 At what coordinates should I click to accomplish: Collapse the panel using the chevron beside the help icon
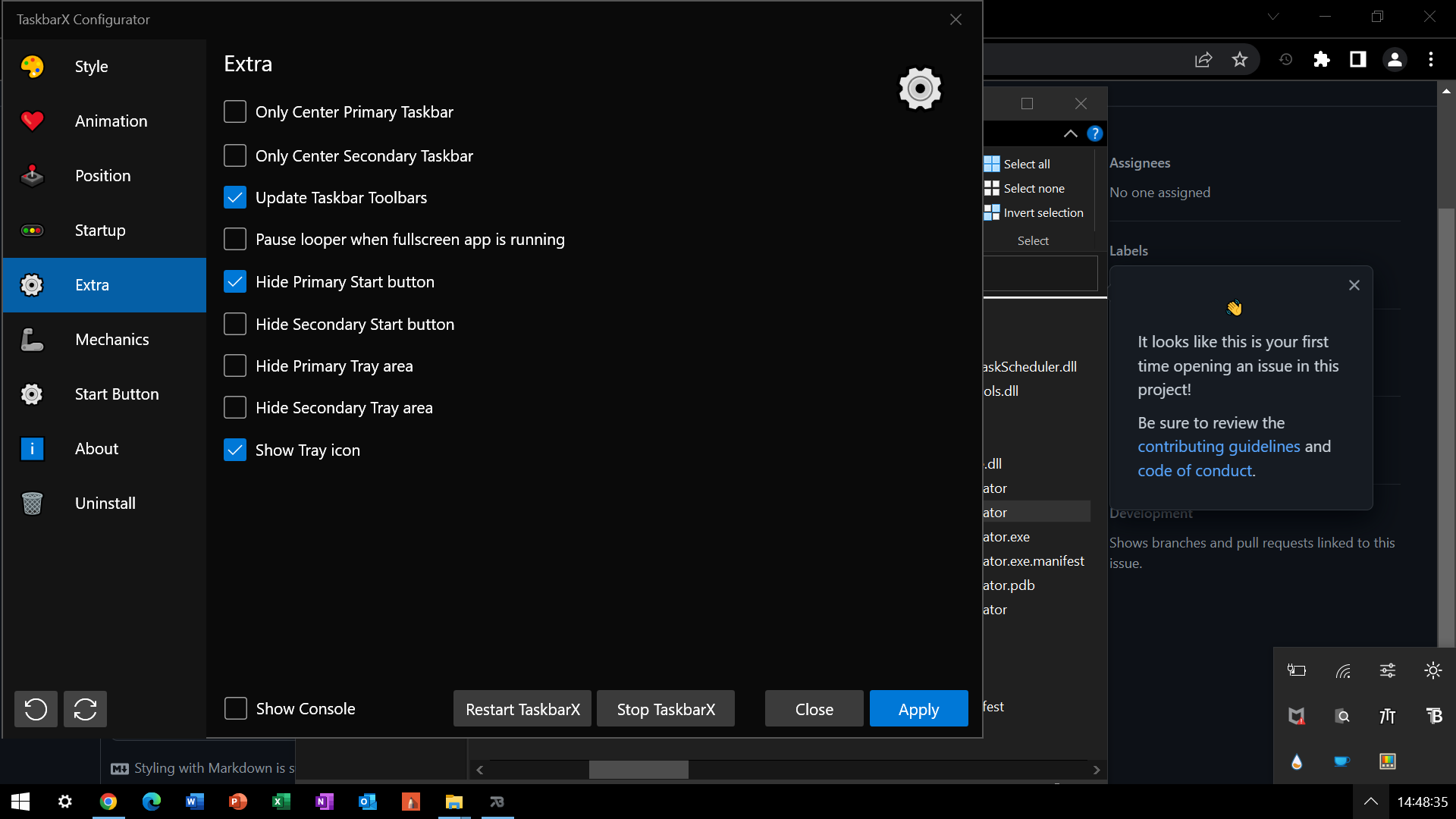coord(1071,133)
